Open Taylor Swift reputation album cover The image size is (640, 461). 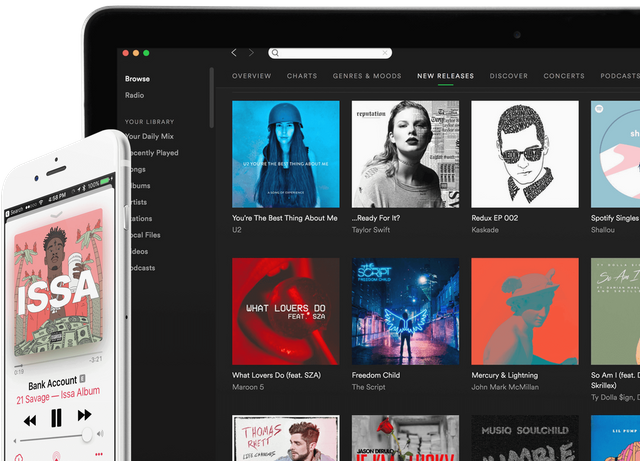405,154
